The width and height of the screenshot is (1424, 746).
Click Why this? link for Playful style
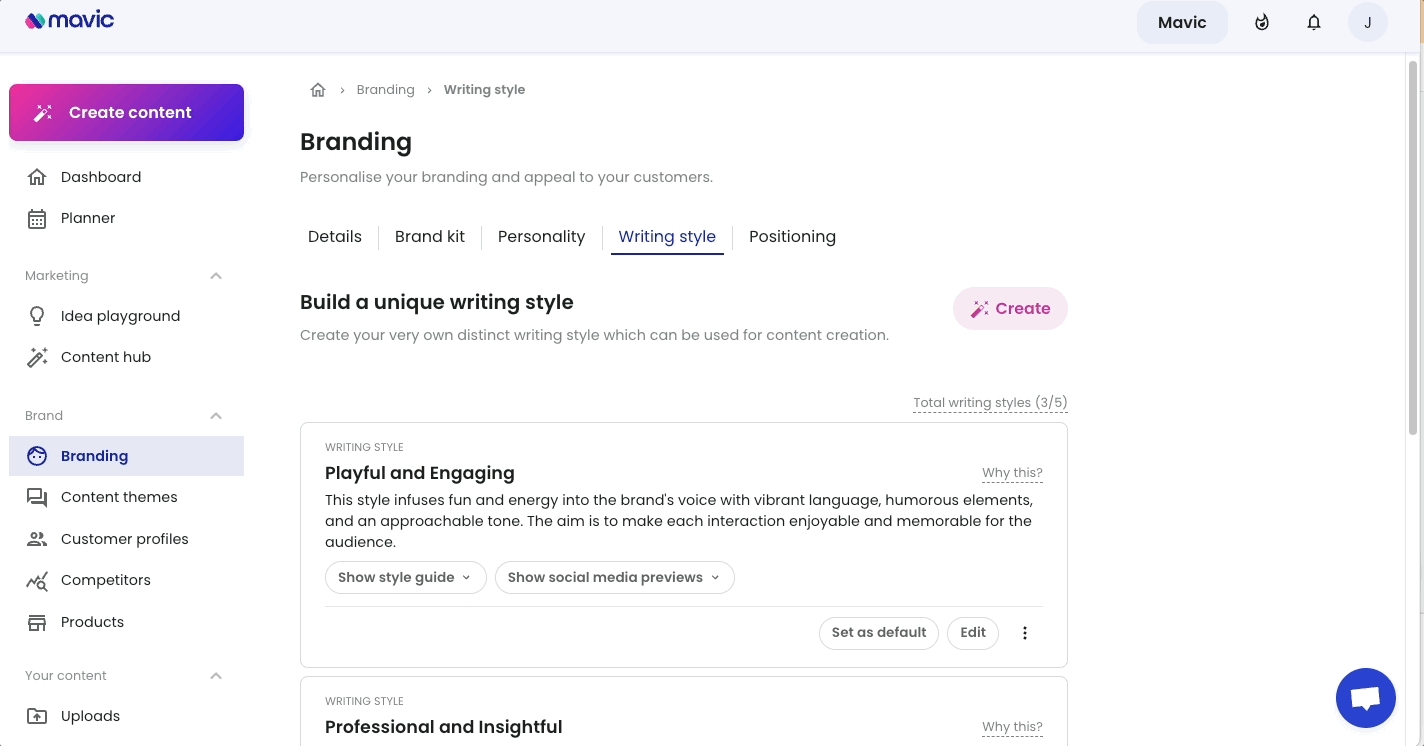pos(1012,473)
